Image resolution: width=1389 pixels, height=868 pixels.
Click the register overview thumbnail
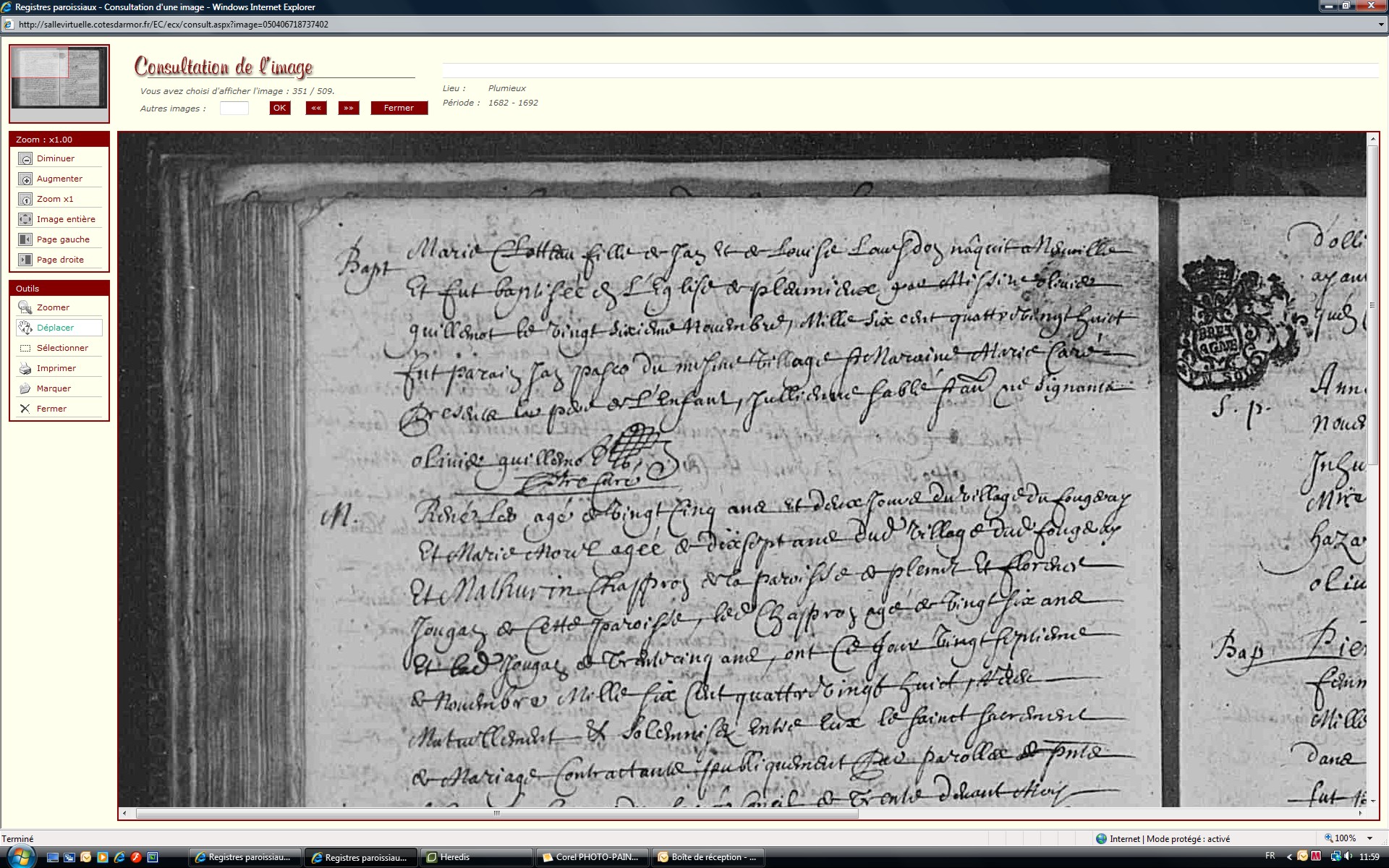click(59, 77)
